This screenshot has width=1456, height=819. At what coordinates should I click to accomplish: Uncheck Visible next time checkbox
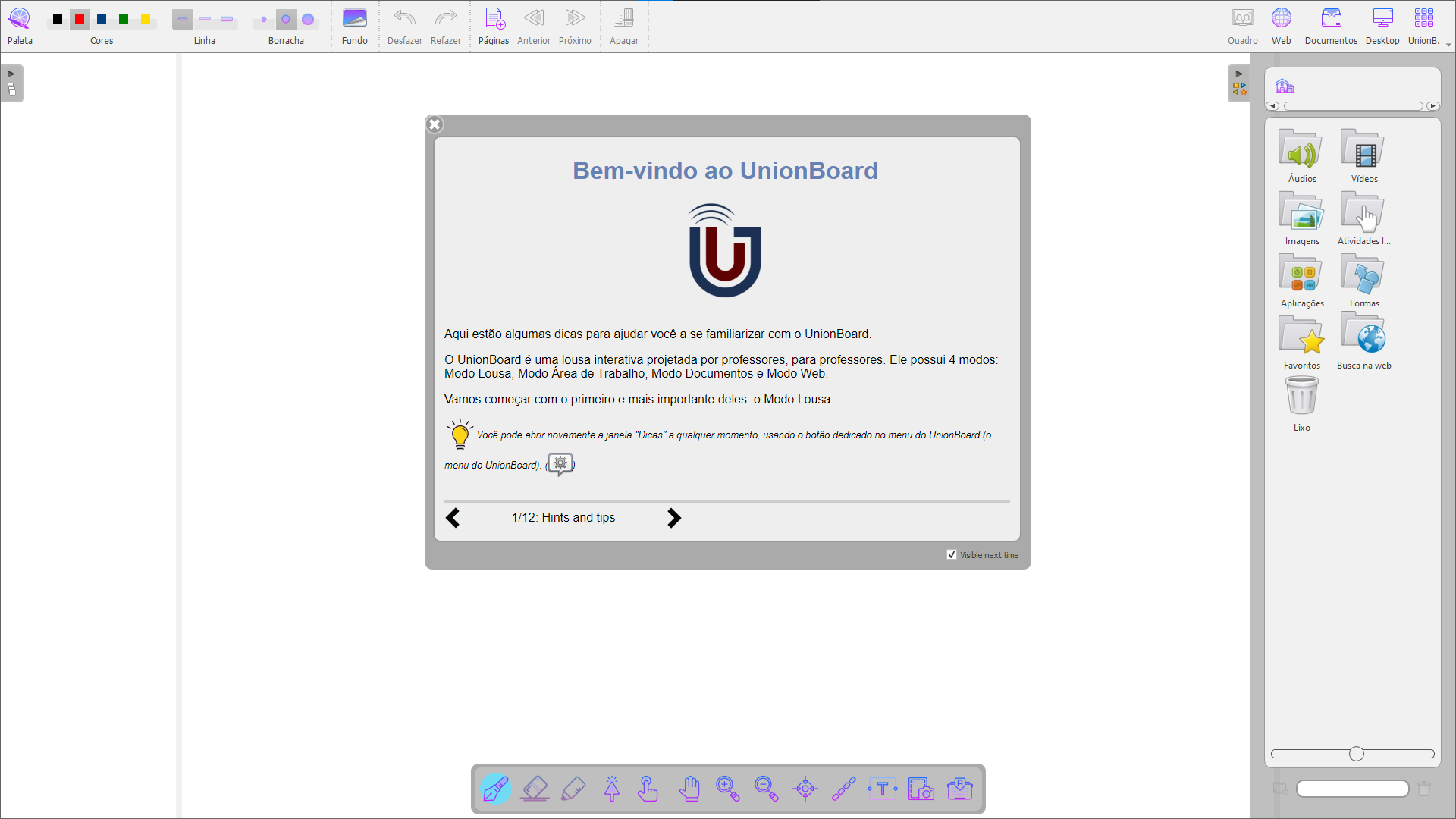pos(952,554)
